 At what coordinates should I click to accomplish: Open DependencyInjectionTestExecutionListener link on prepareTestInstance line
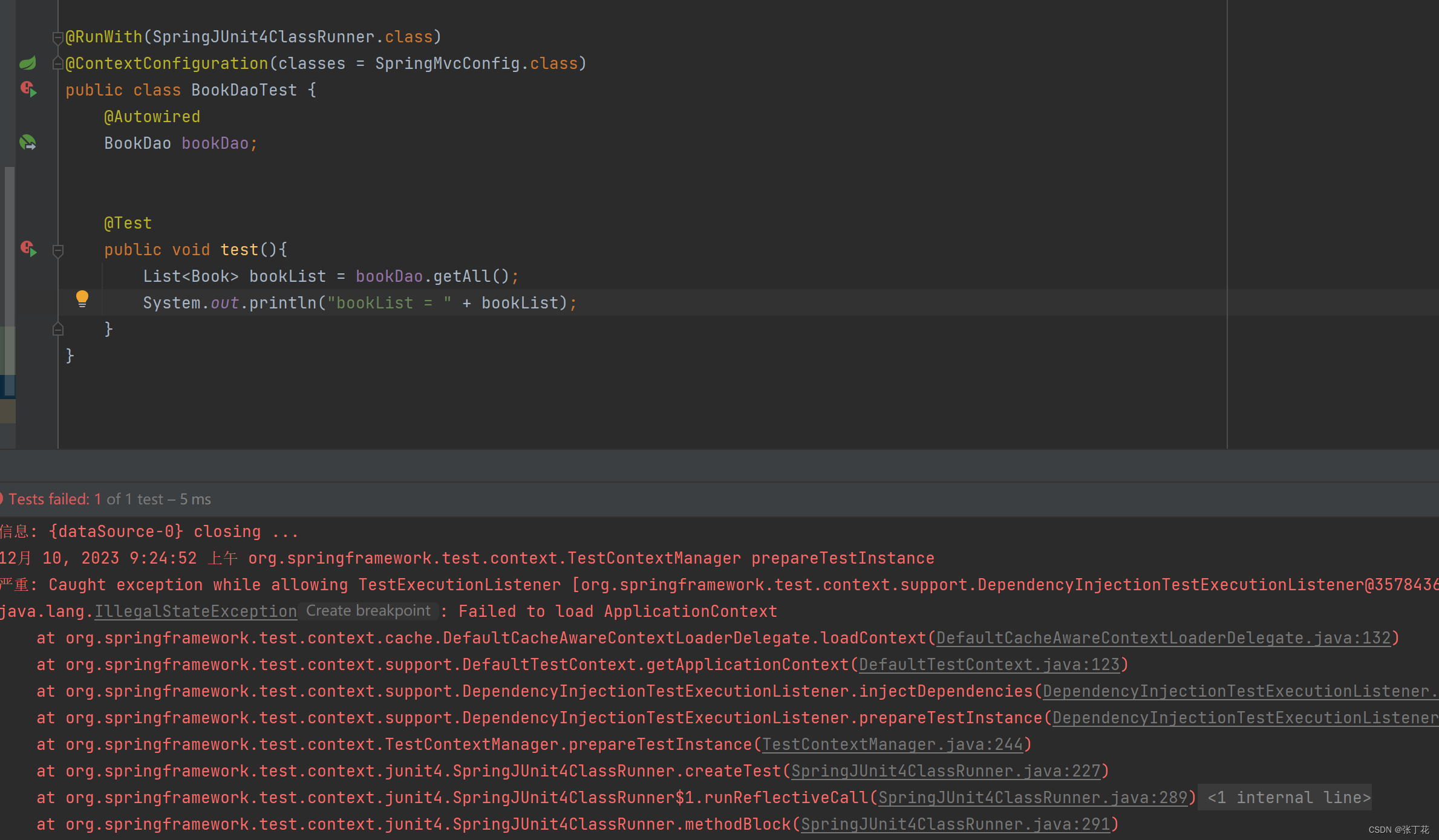1245,718
